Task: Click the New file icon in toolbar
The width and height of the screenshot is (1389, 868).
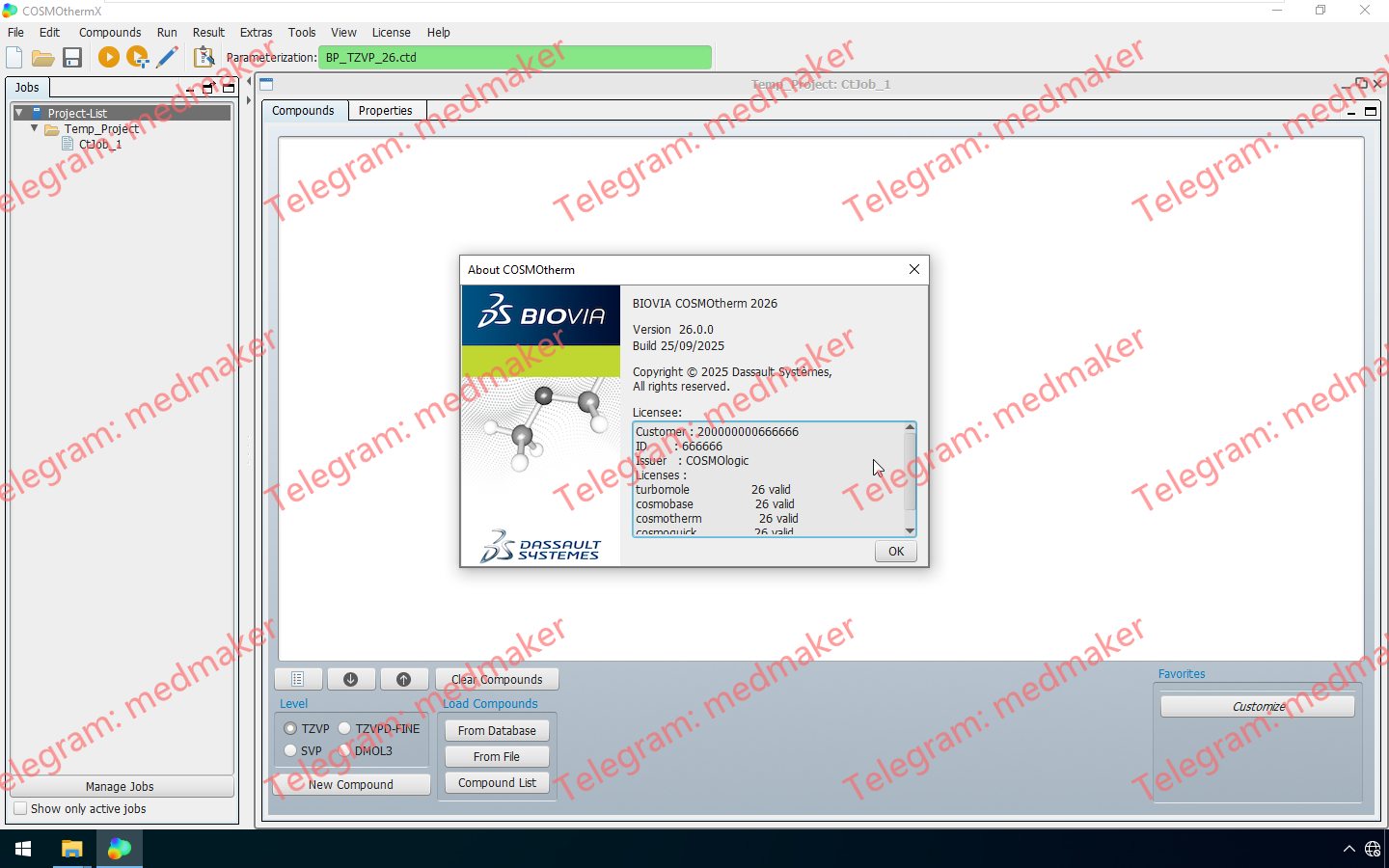Action: (x=14, y=58)
